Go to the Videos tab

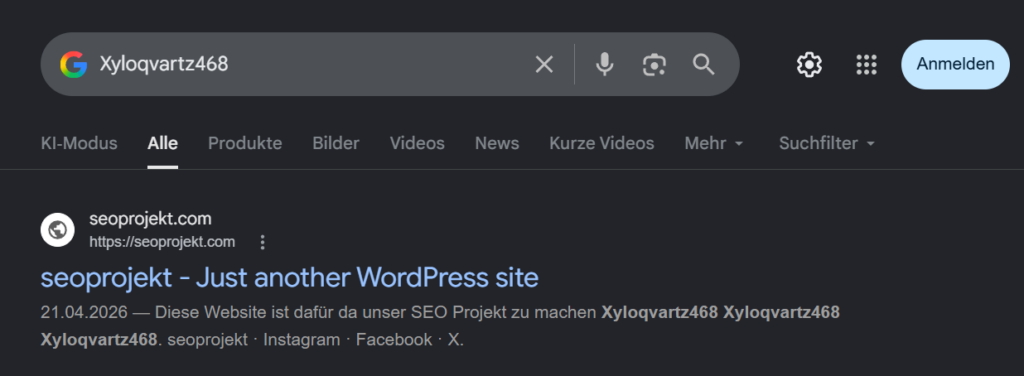(x=417, y=143)
